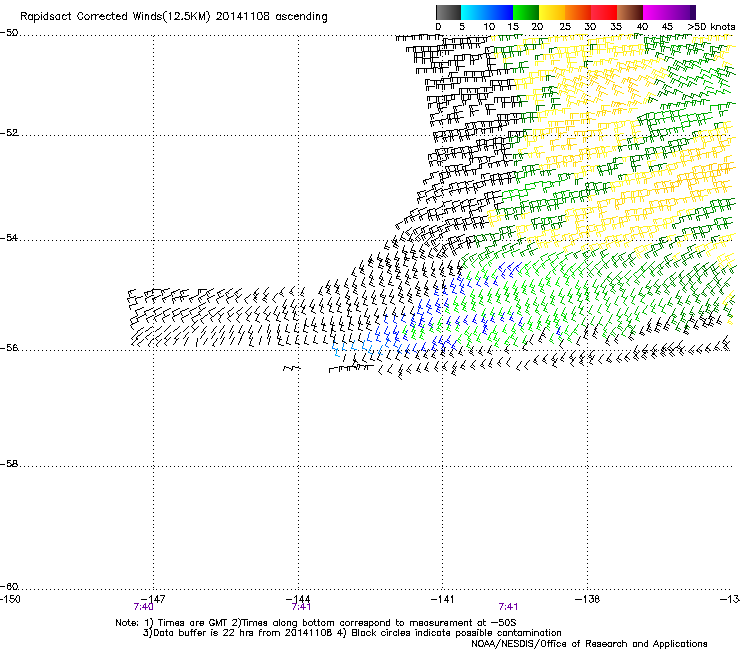Pick the yellow 20–25 knots legend color
This screenshot has height=650, width=740.
[x=552, y=12]
